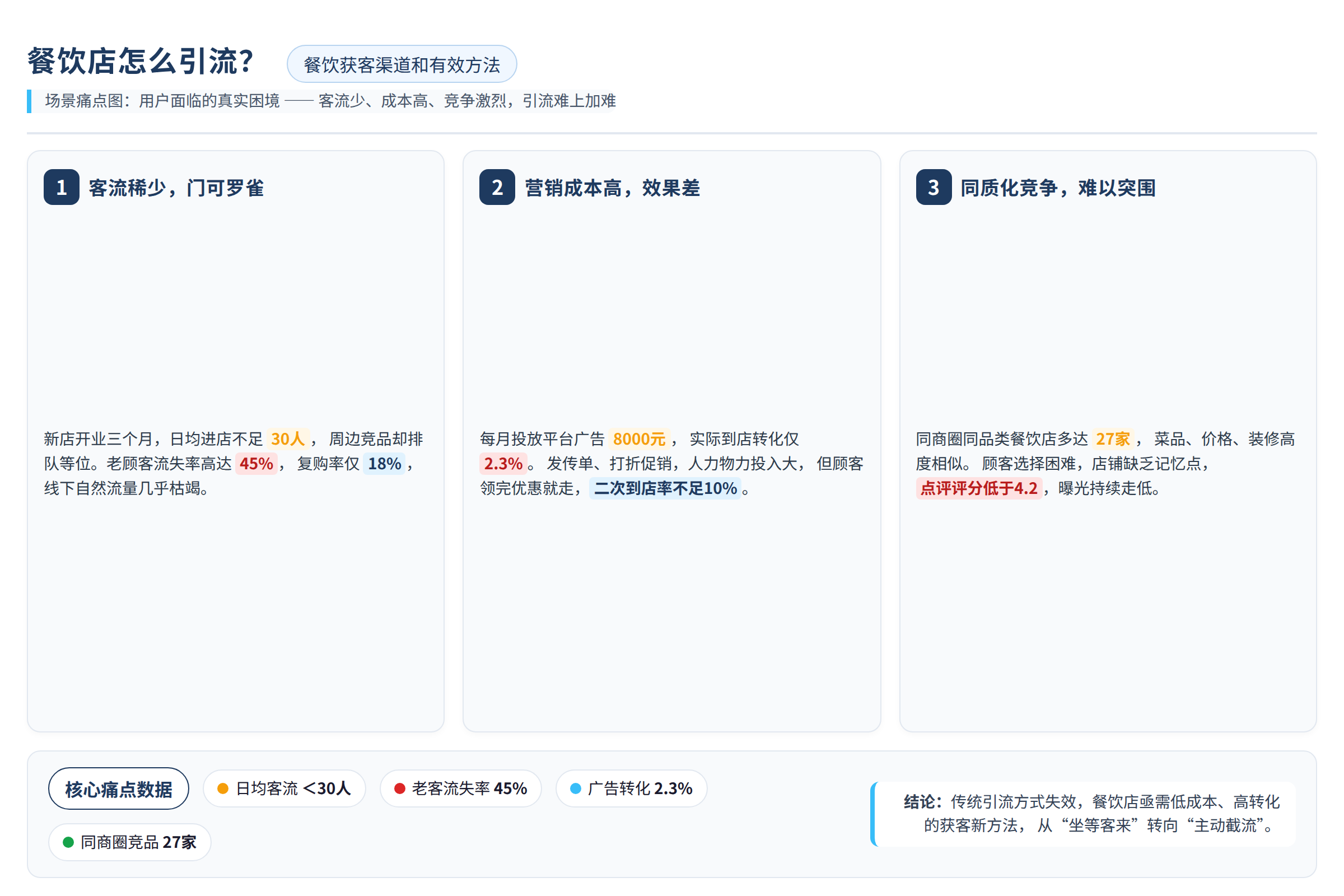Click the blue 18% highlight in card one
The width and height of the screenshot is (1344, 896).
click(x=384, y=464)
